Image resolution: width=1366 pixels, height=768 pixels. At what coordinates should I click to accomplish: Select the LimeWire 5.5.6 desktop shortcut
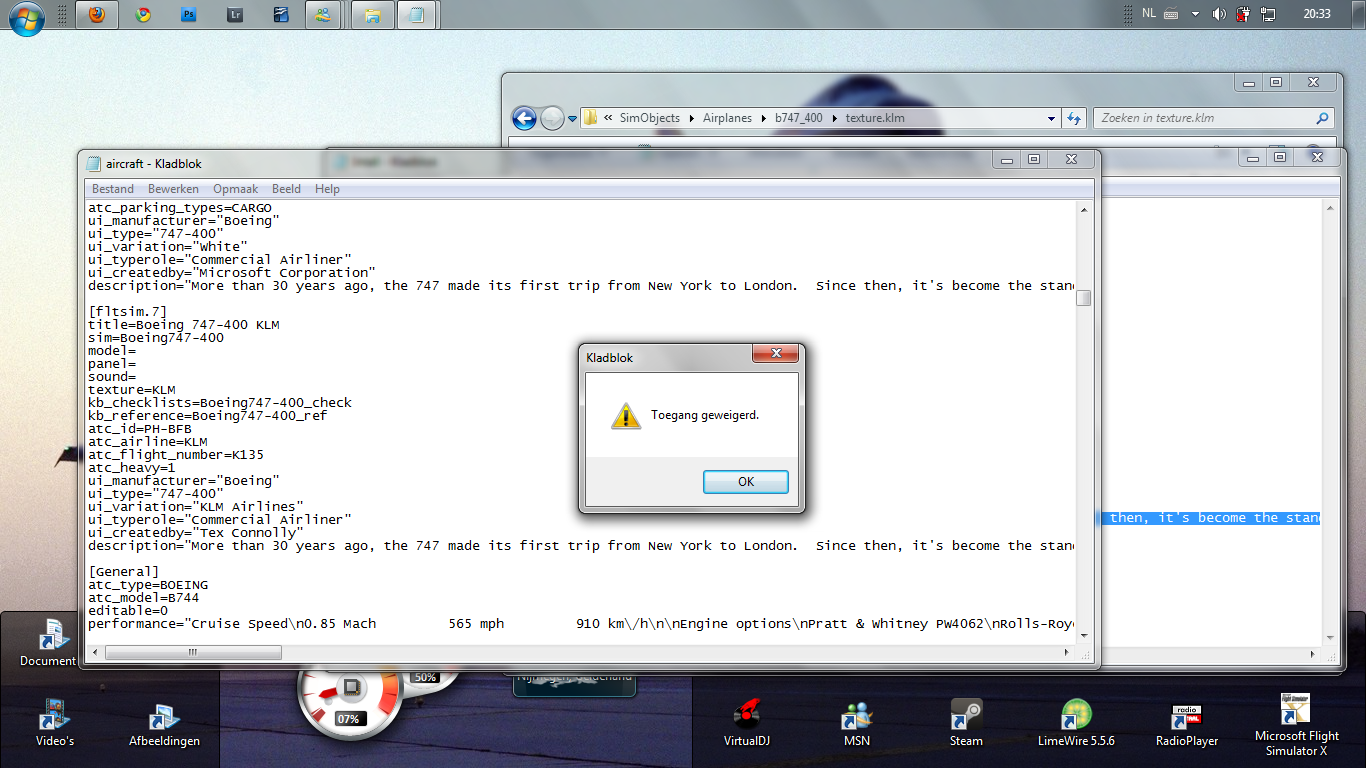1076,722
